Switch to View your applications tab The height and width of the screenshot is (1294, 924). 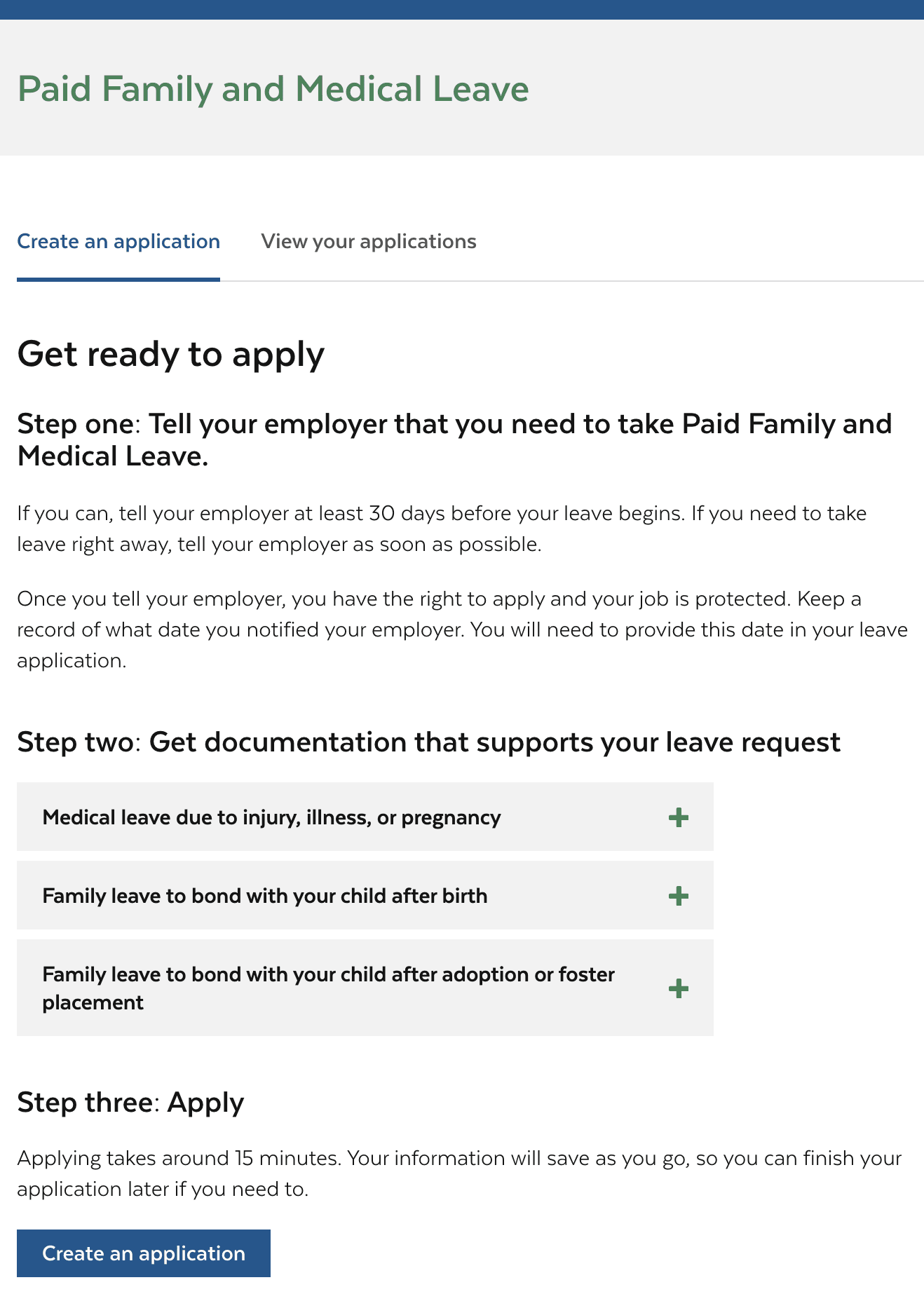[x=369, y=241]
